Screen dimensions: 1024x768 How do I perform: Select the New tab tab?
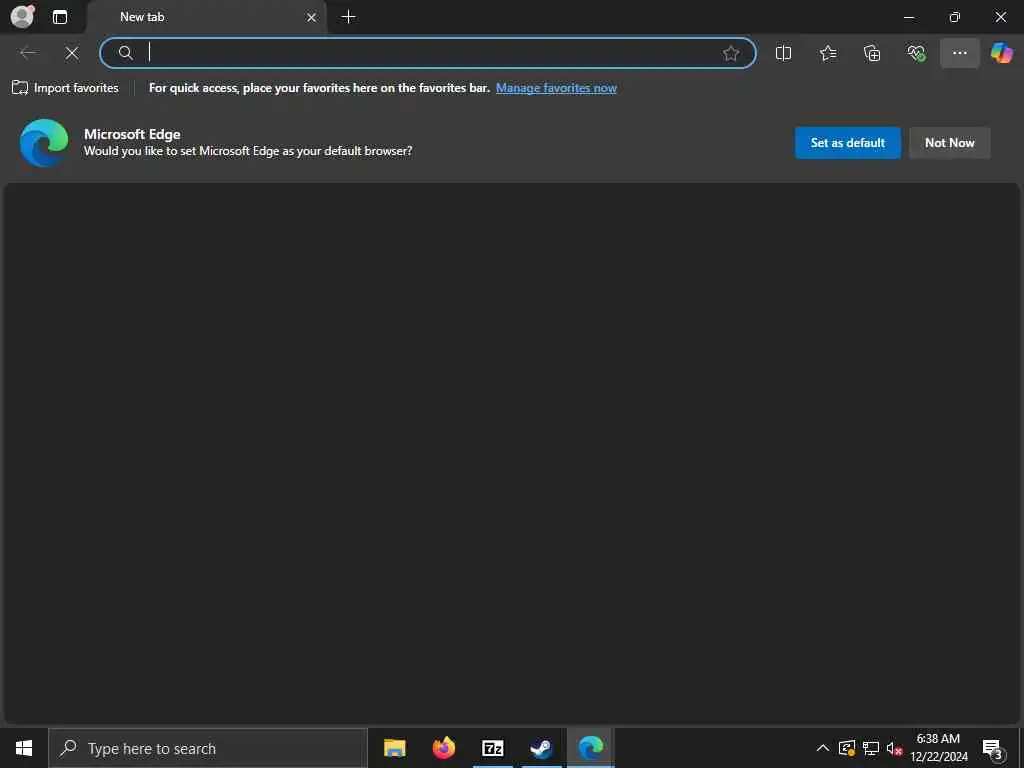(206, 17)
